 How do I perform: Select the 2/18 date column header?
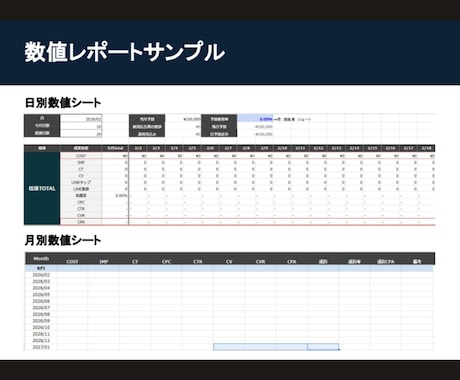click(427, 148)
